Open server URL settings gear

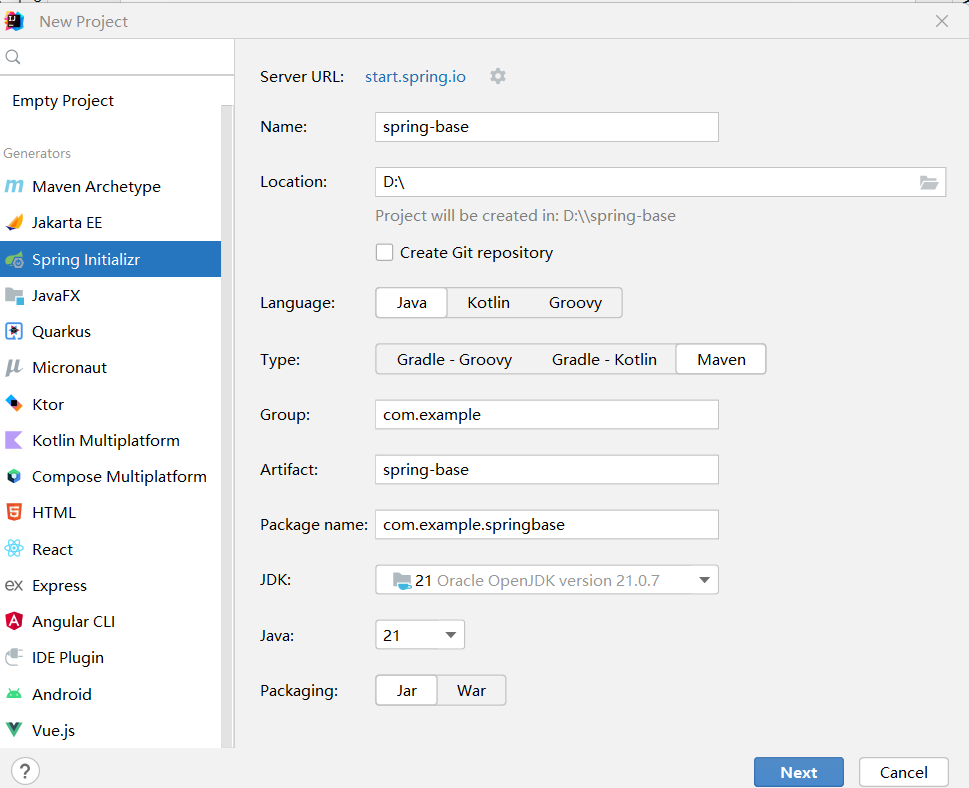pos(497,76)
